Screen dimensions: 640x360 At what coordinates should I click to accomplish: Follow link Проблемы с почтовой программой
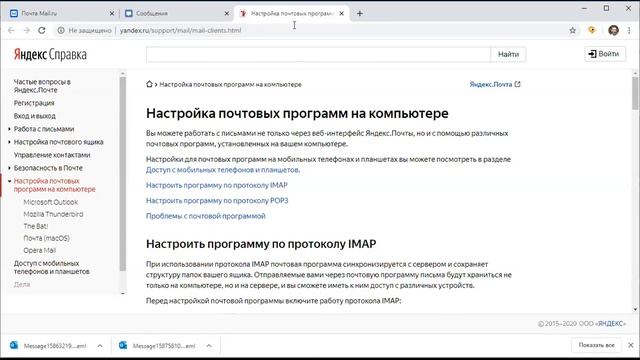[206, 216]
